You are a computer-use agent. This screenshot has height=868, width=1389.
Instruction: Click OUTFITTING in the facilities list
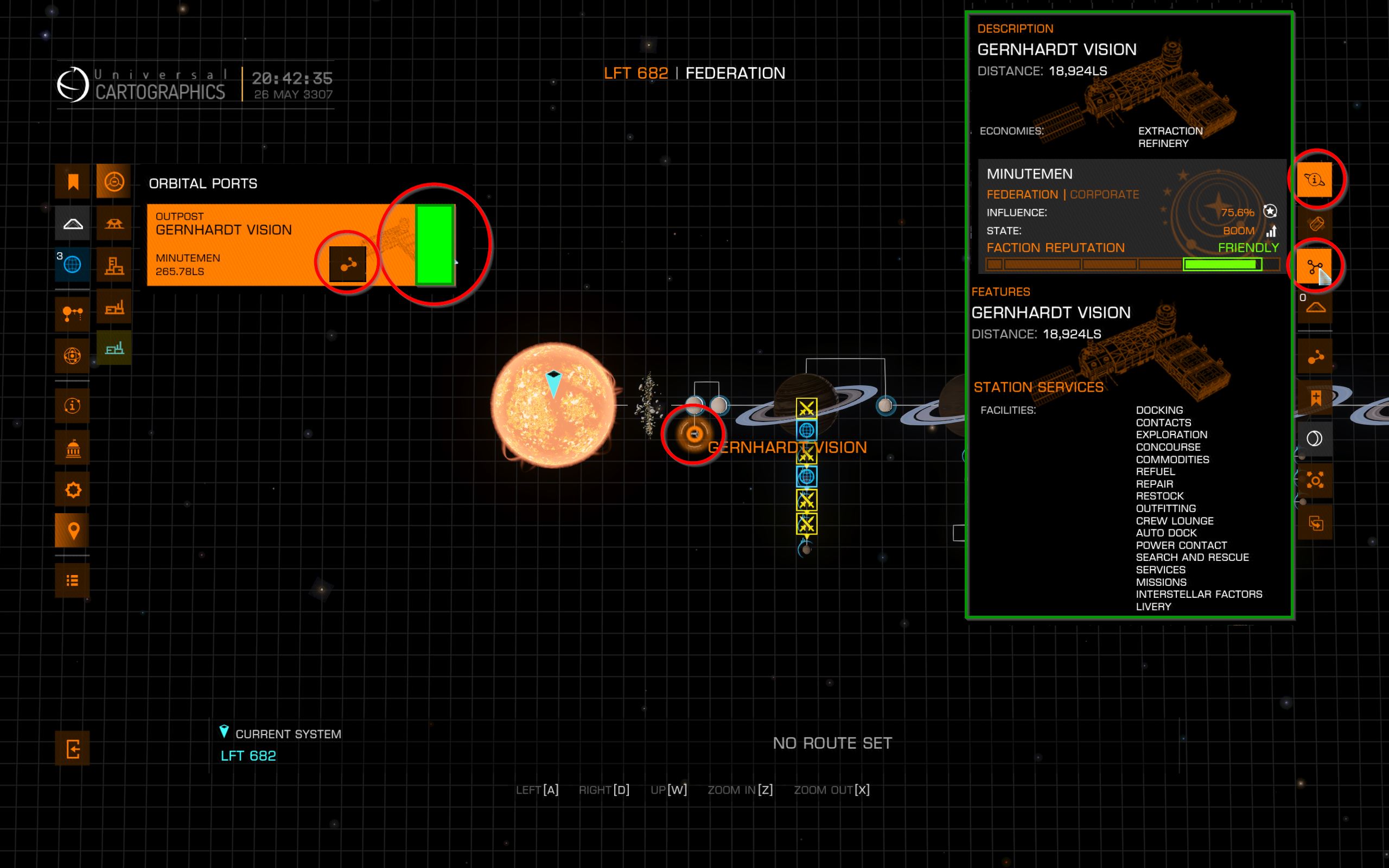1165,509
